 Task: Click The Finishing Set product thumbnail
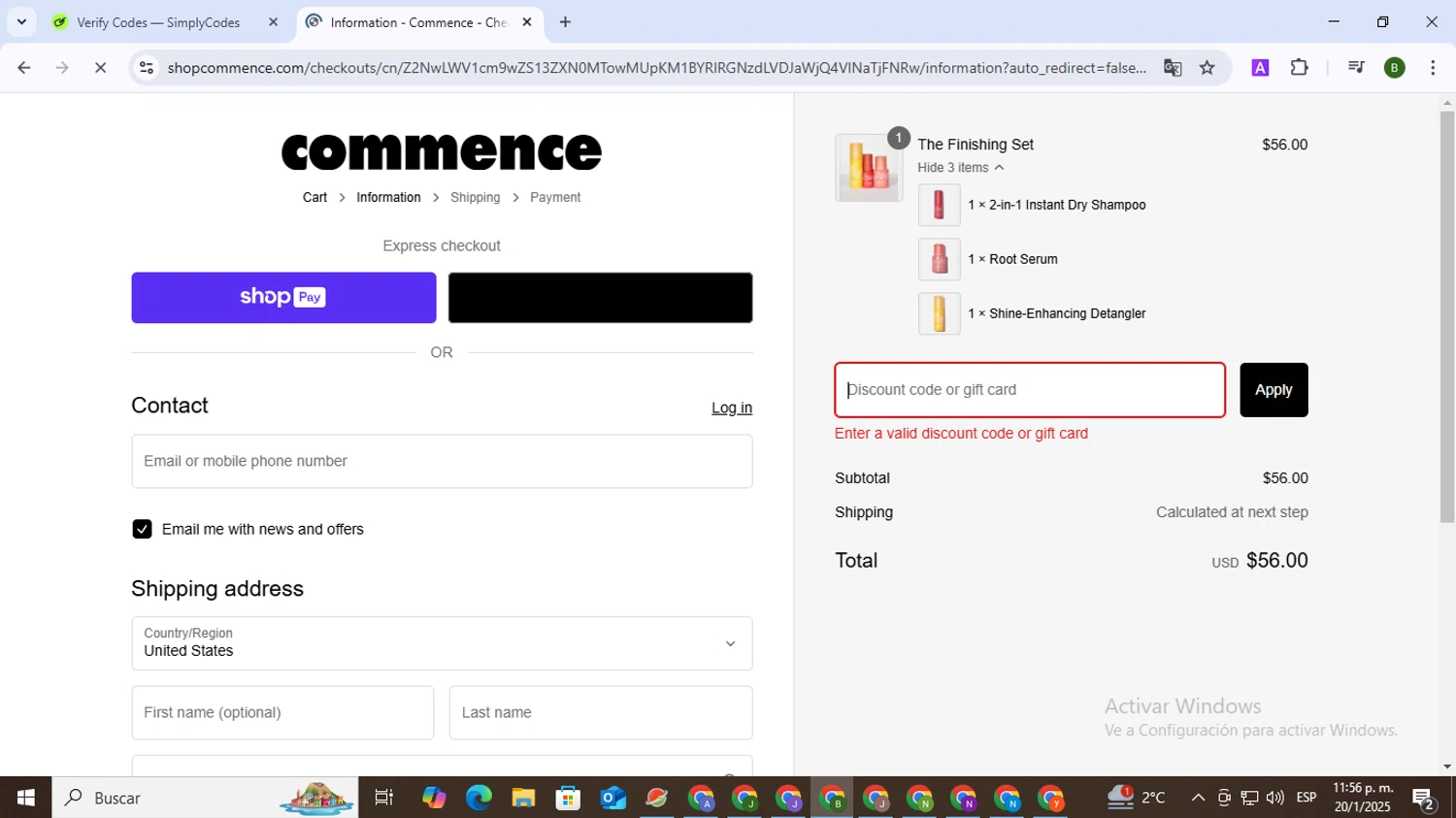point(869,167)
